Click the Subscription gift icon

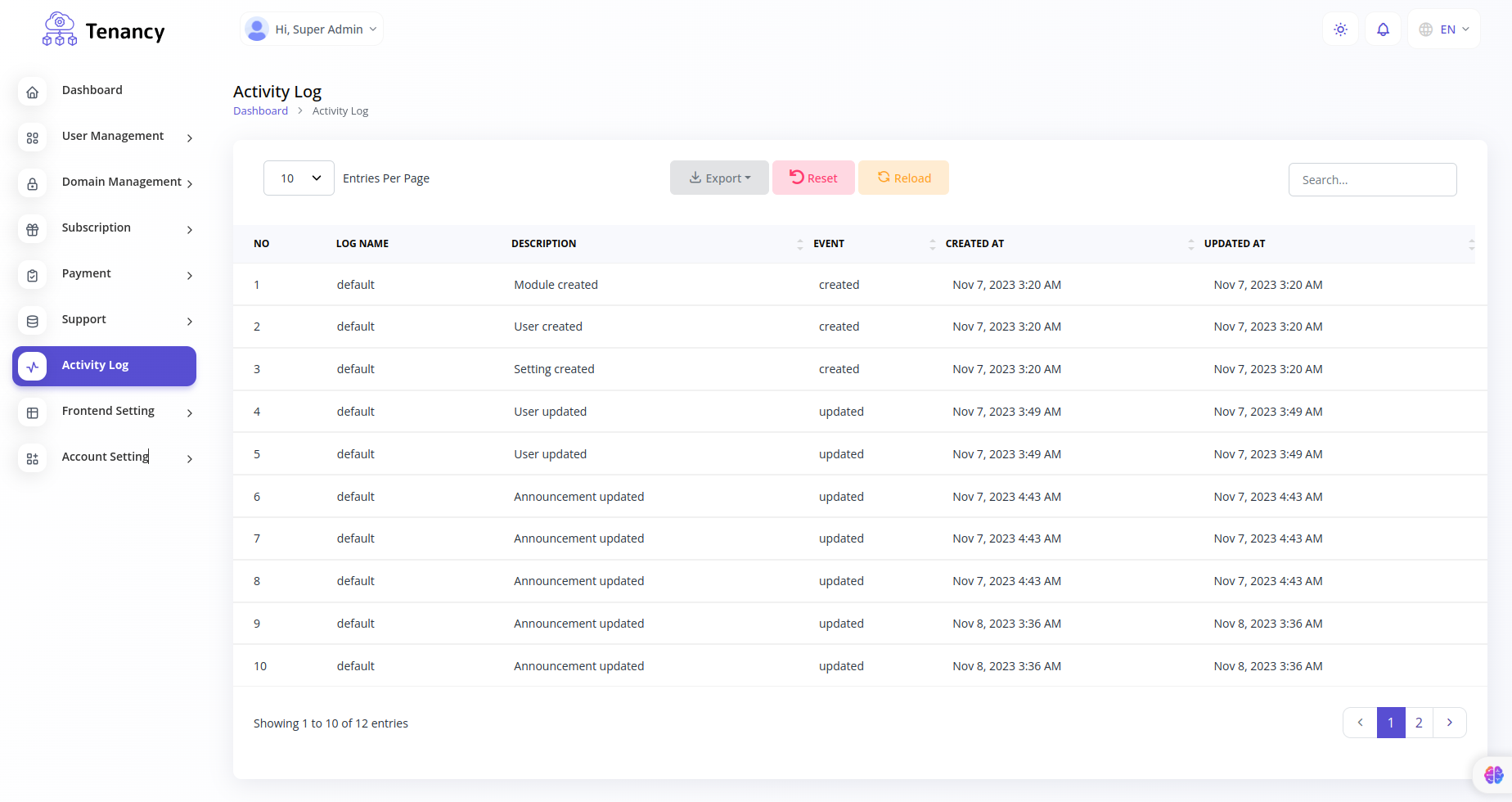32,230
